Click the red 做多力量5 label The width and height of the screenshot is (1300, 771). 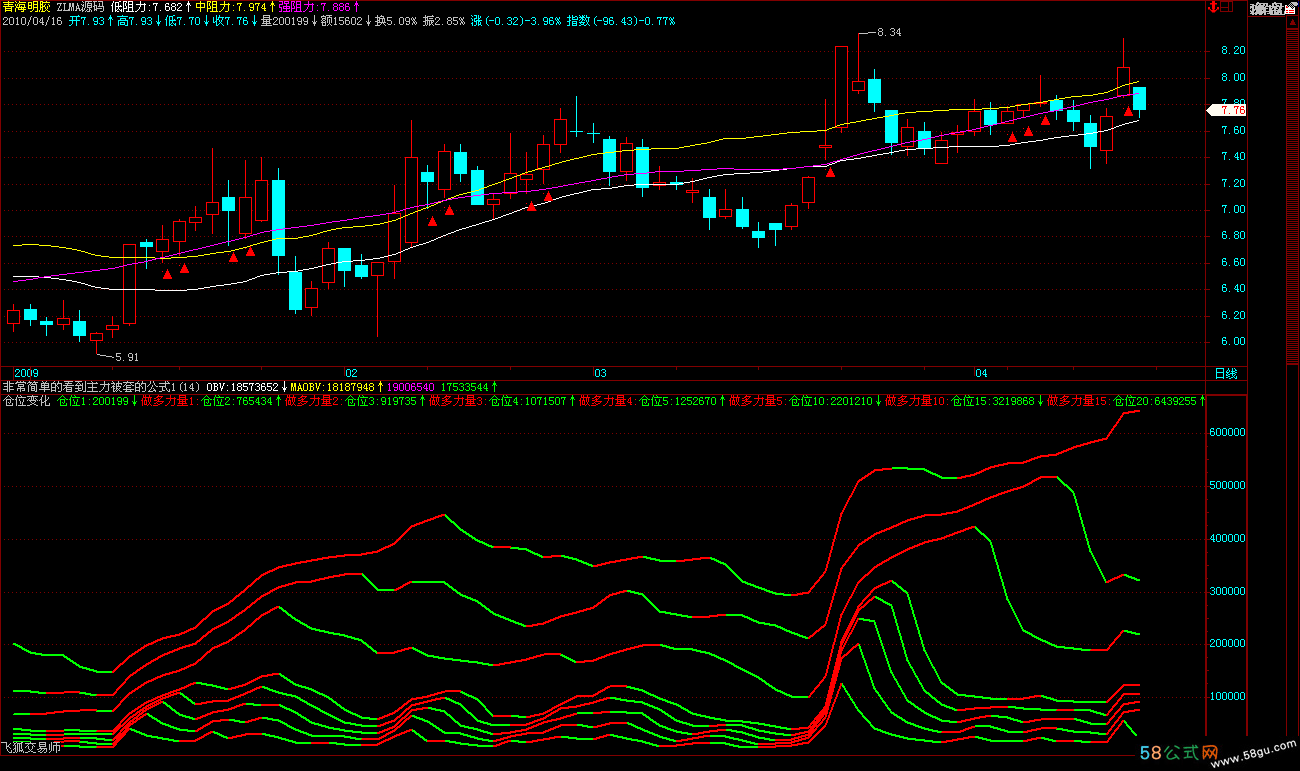coord(757,401)
